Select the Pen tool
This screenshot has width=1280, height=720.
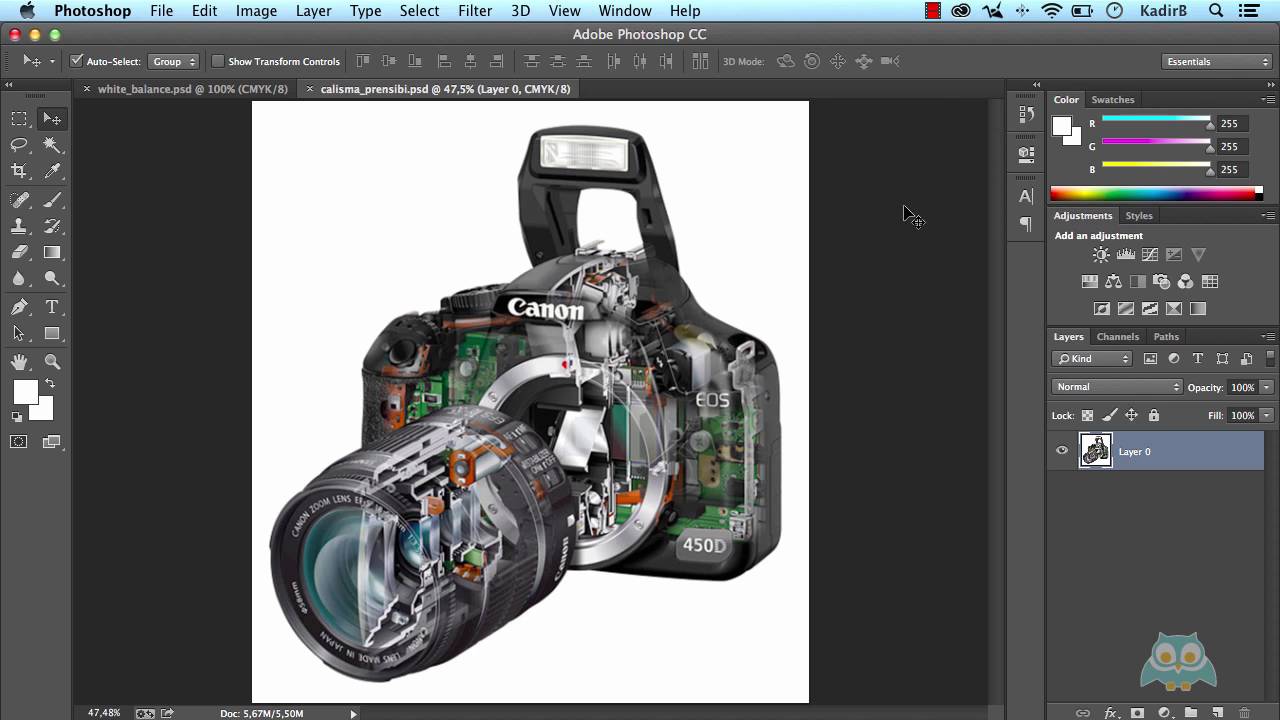point(19,307)
